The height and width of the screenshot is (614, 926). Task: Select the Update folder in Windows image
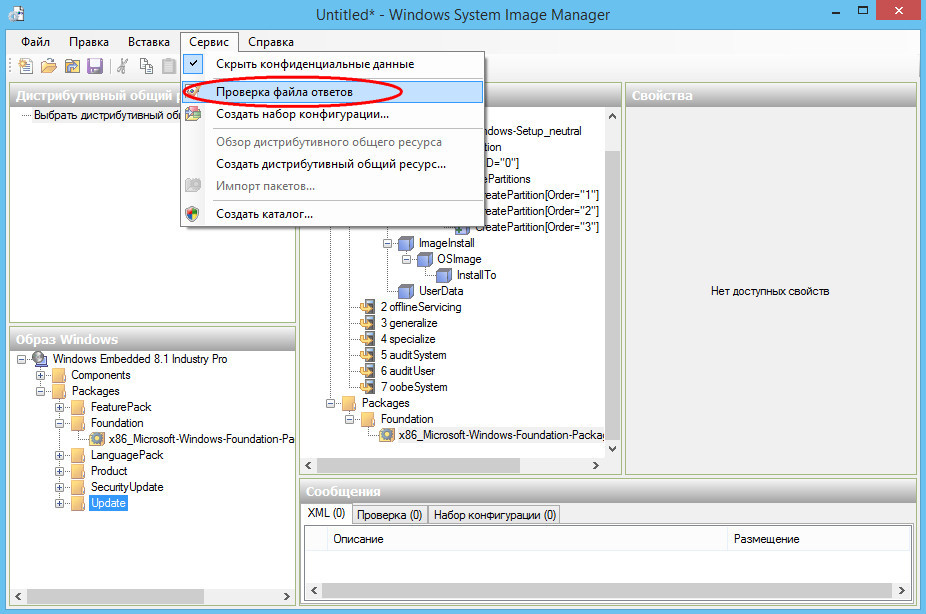coord(108,503)
